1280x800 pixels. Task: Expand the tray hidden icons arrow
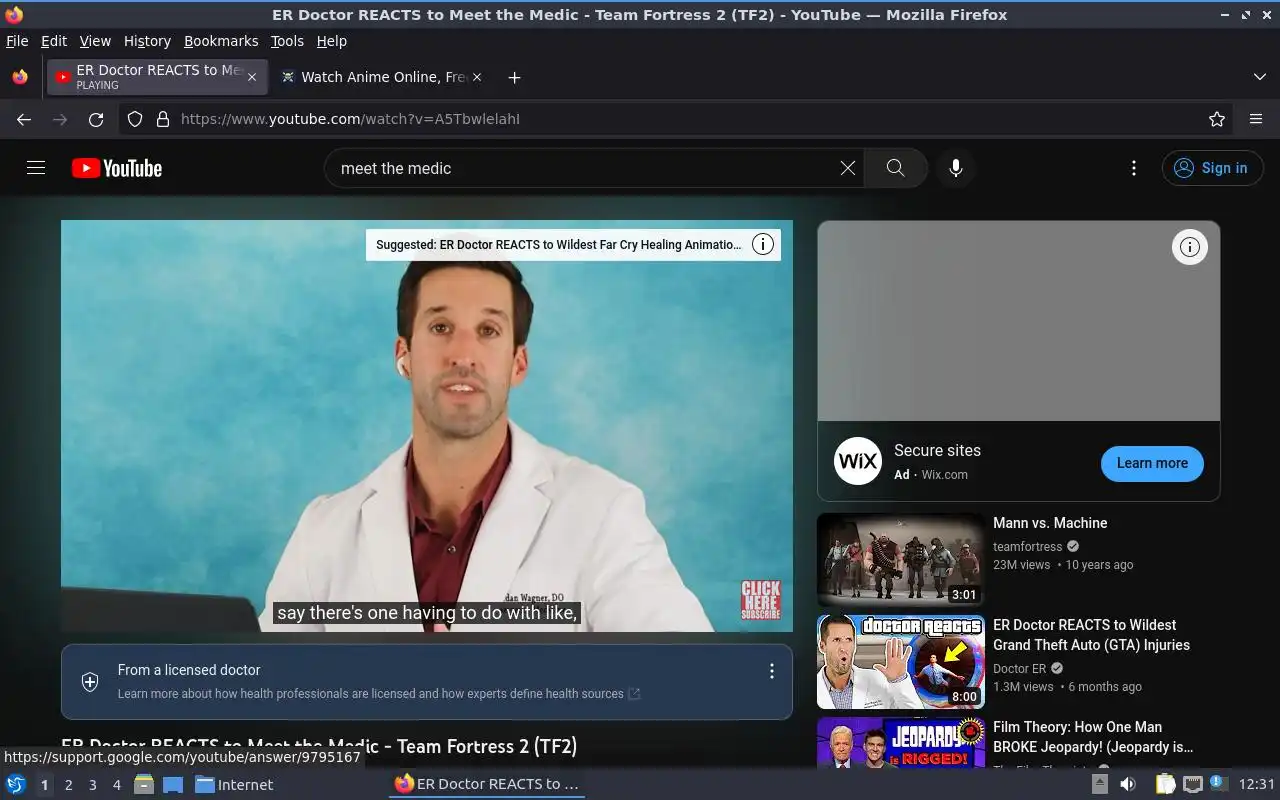coord(1099,784)
